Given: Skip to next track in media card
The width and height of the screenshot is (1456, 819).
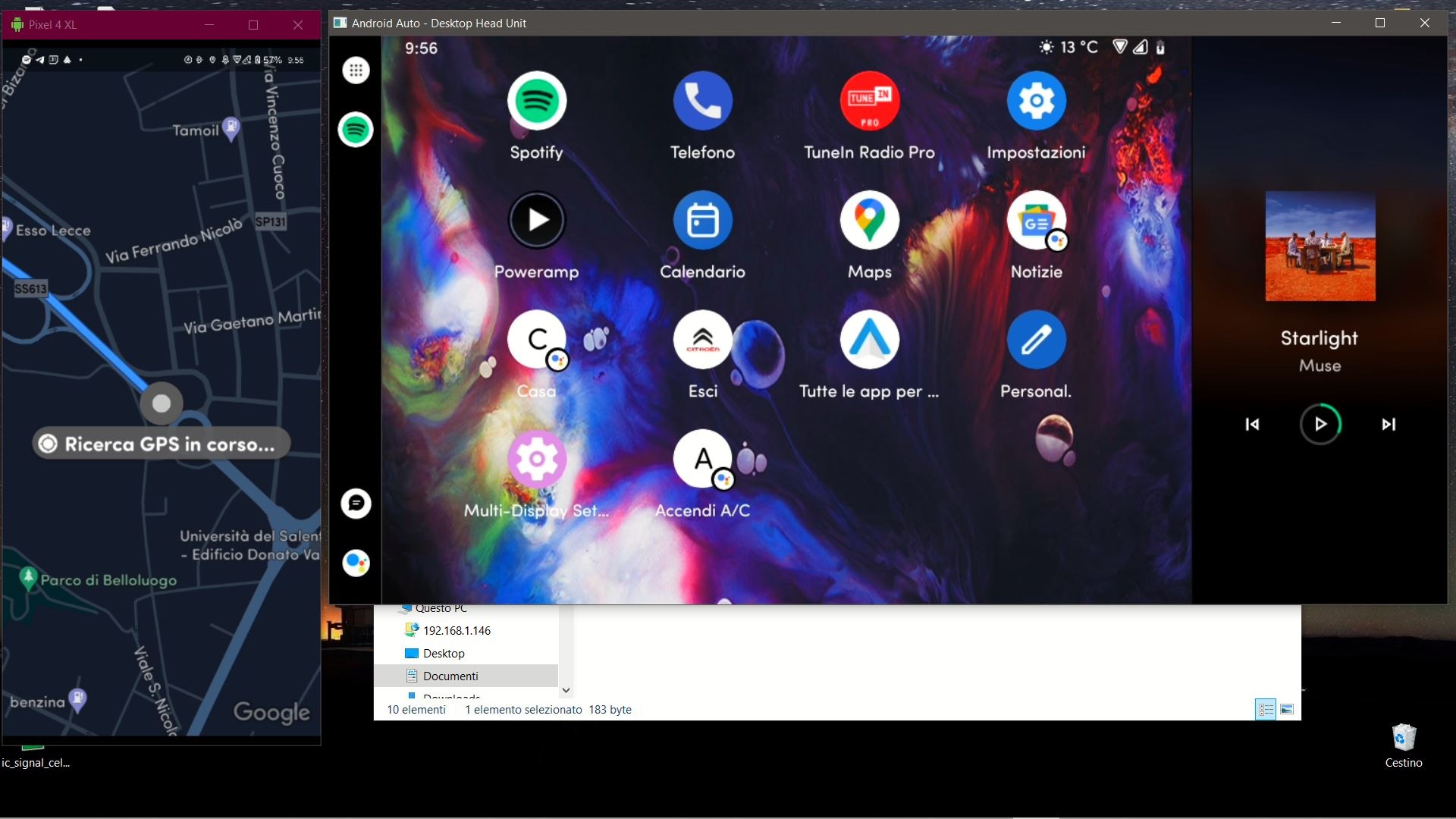Looking at the screenshot, I should click(x=1389, y=425).
